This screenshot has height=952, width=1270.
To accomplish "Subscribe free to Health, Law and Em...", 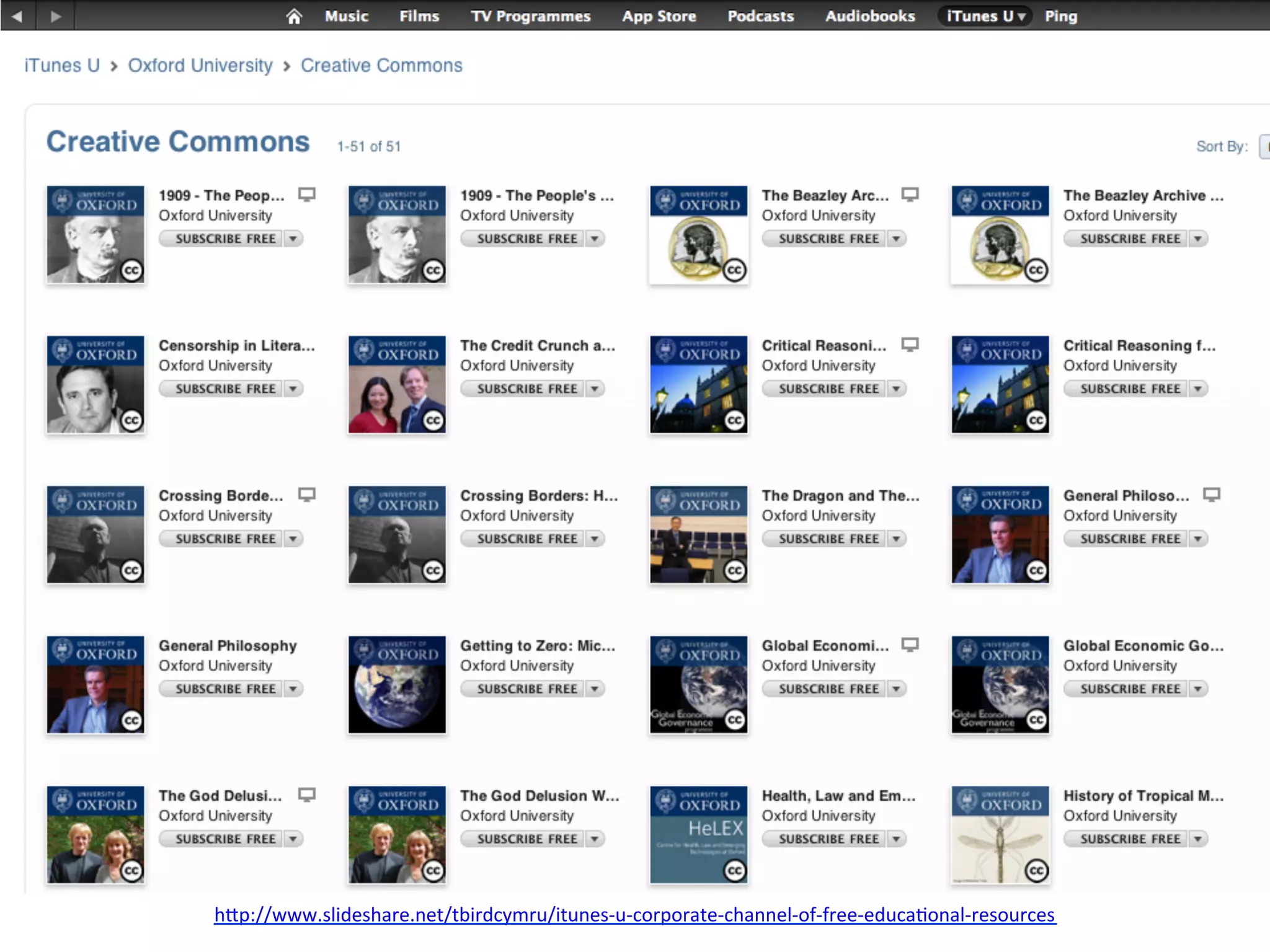I will point(825,839).
